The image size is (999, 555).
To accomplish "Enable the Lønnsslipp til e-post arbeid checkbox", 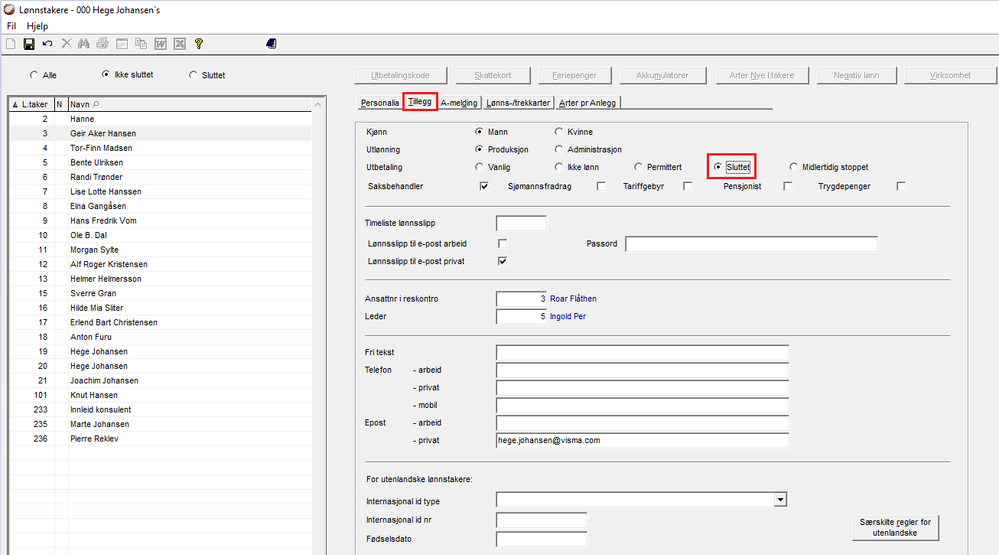I will [502, 244].
